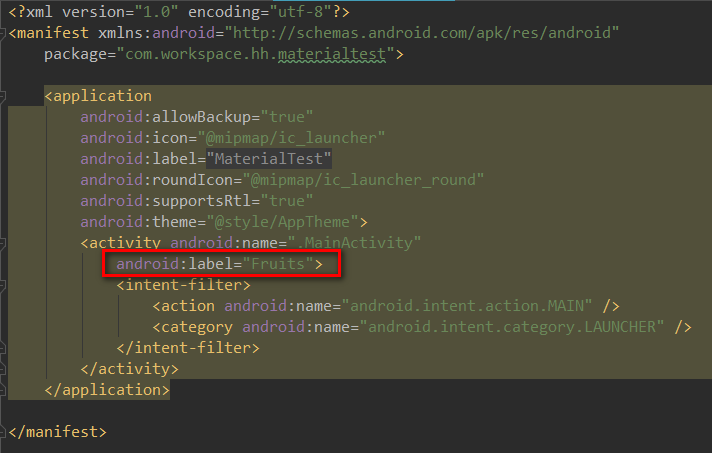Click the opening intent-filter tag
This screenshot has width=712, height=453.
pos(183,285)
